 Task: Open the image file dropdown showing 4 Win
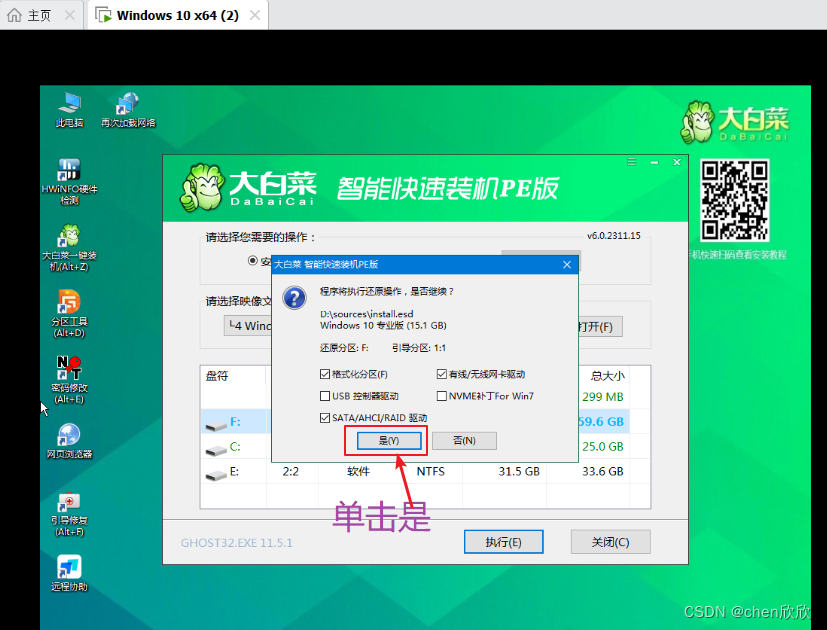click(248, 326)
